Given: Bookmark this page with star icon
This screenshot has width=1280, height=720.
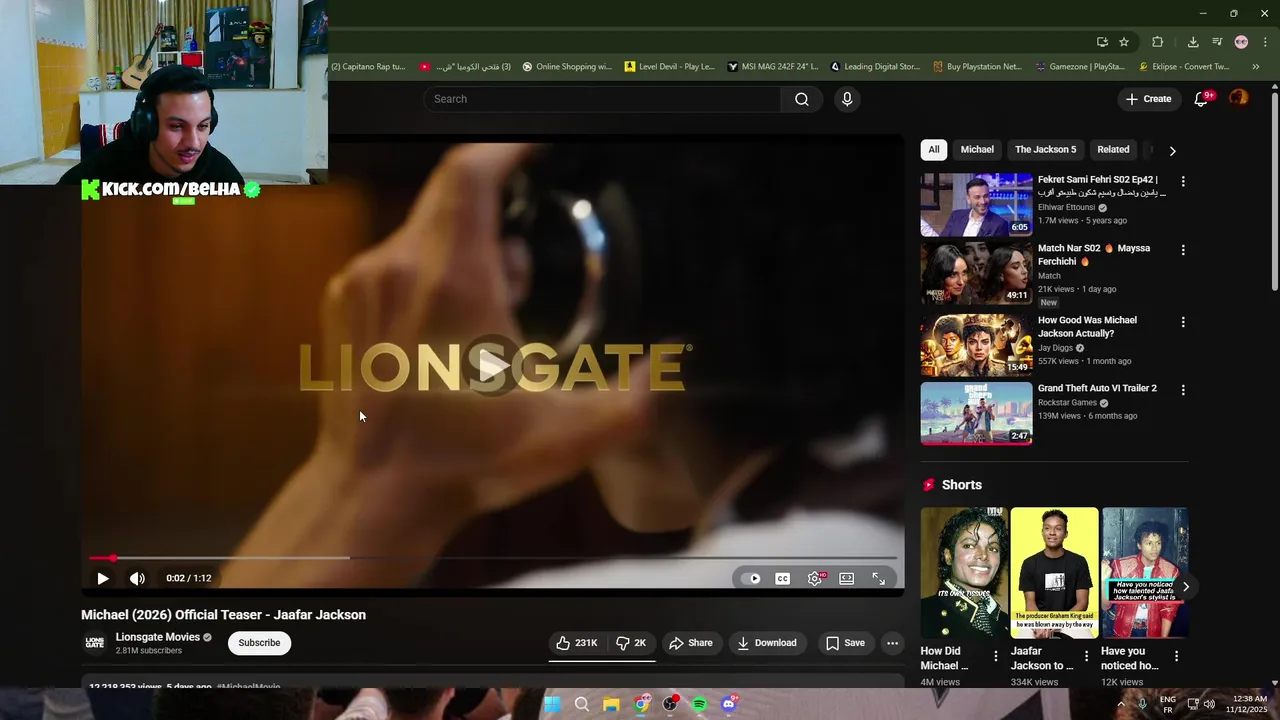Looking at the screenshot, I should (x=1124, y=42).
